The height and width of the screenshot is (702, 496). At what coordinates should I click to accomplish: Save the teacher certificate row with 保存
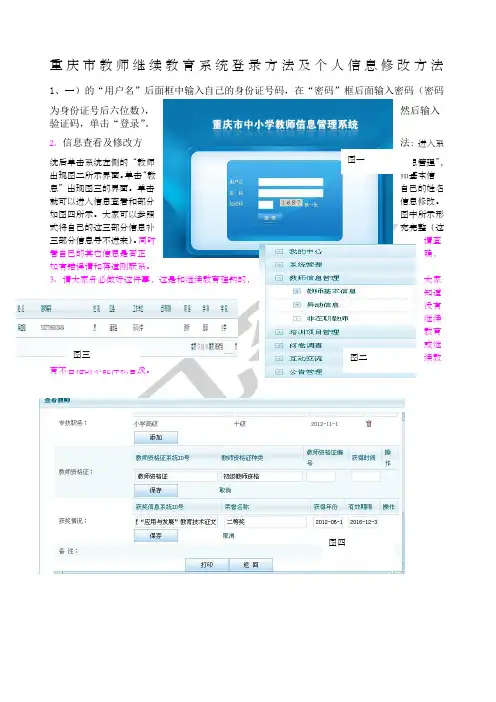tap(156, 490)
